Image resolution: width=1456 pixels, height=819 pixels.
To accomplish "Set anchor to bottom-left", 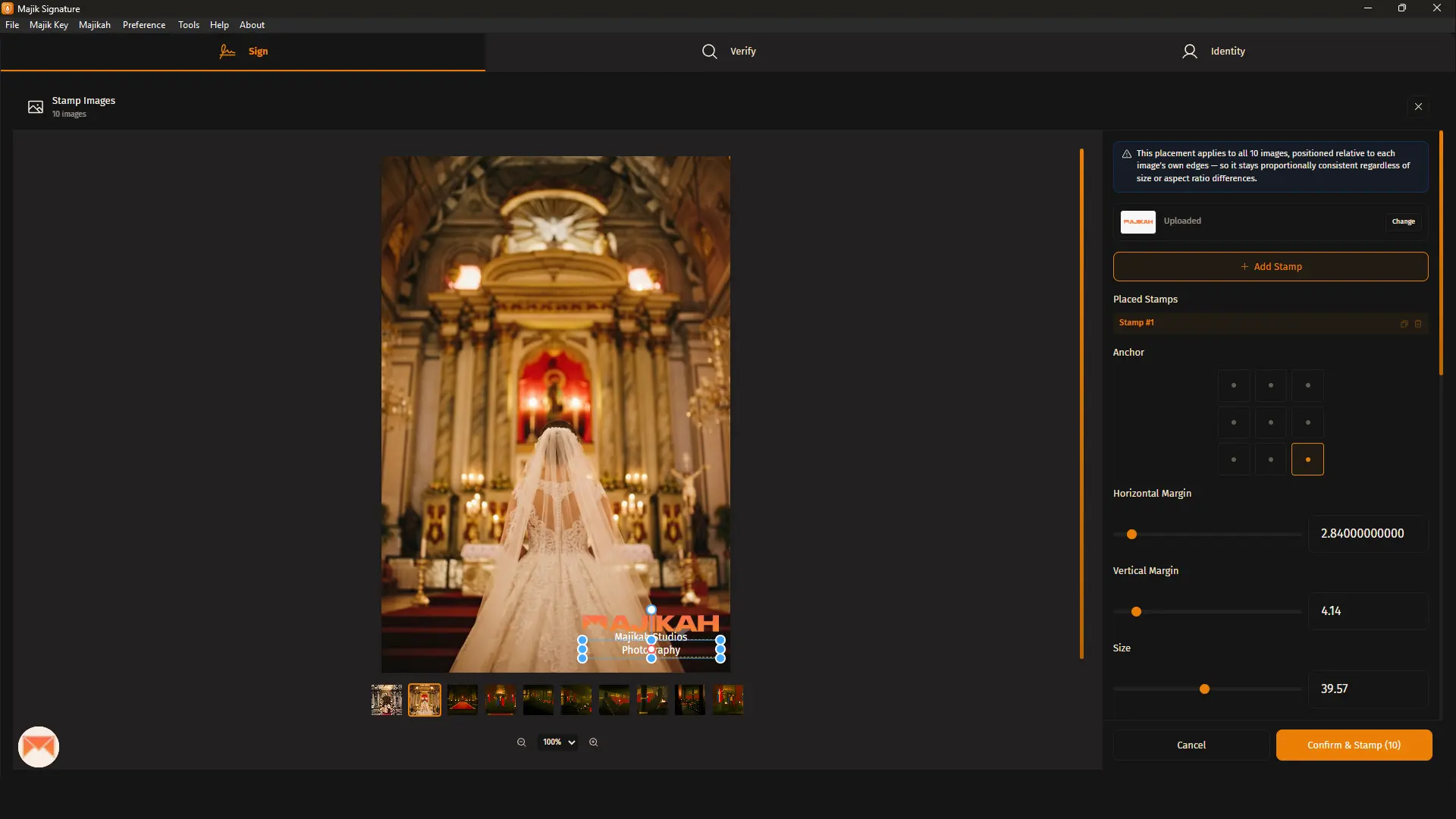I will pyautogui.click(x=1234, y=460).
